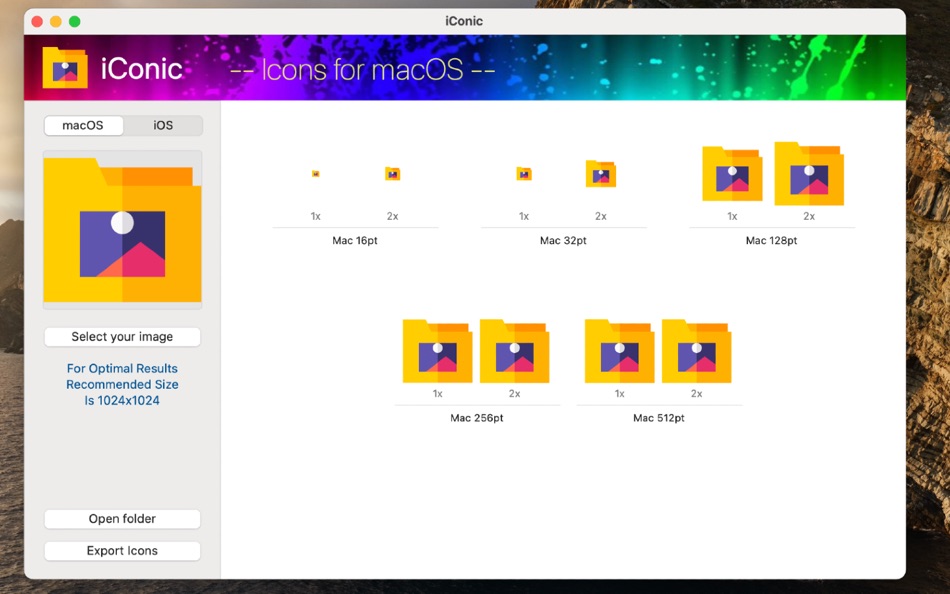Maximize the iConic window with green button
Screen dimensions: 950x594
pos(75,22)
